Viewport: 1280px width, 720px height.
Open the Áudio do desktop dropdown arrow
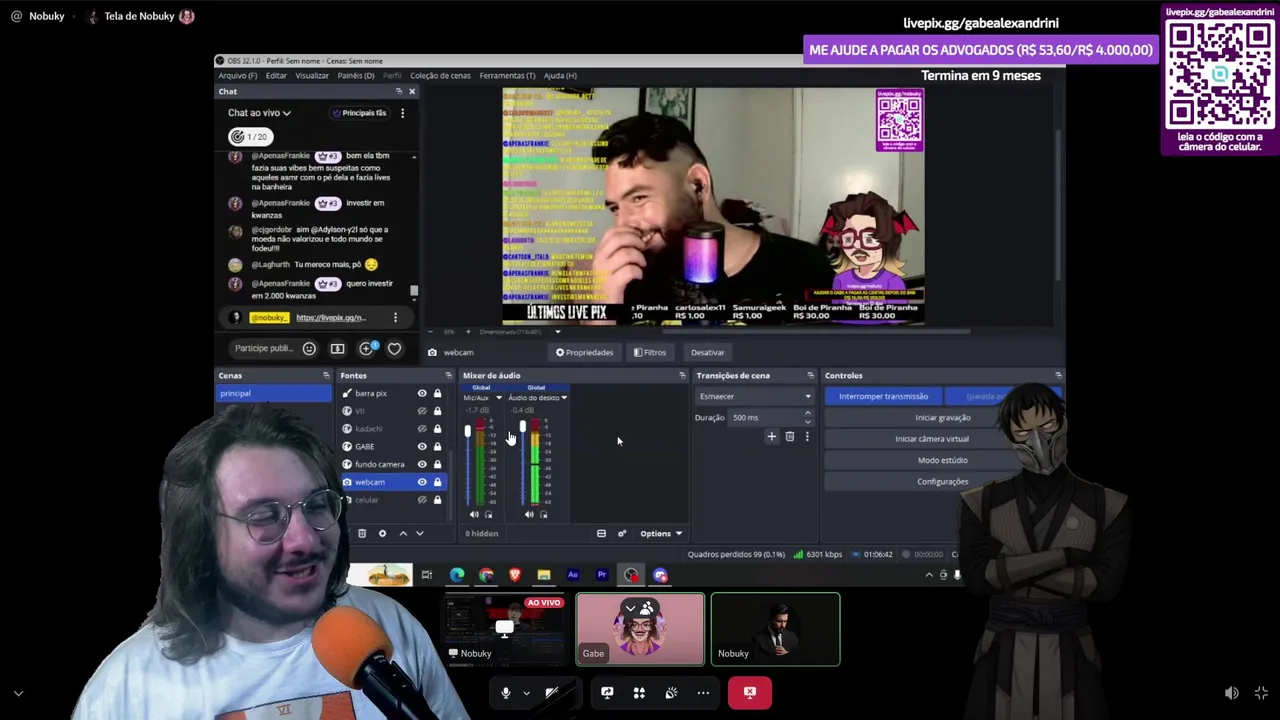click(564, 398)
